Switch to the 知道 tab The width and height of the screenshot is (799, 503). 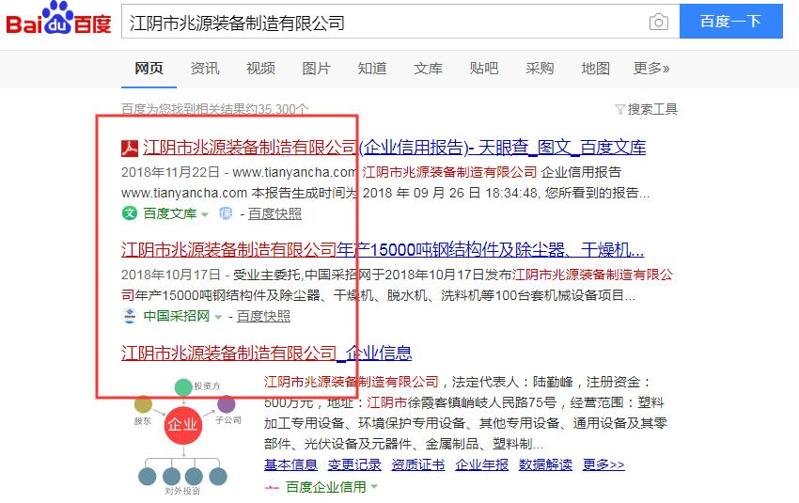[372, 68]
